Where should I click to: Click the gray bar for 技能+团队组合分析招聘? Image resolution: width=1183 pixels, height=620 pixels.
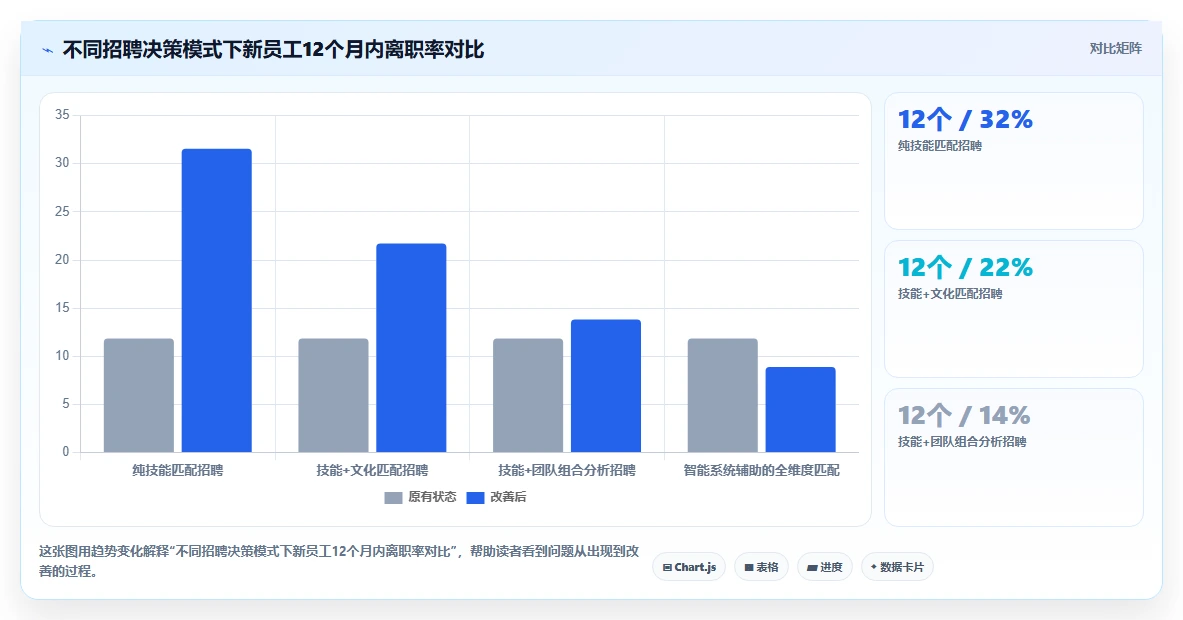[x=528, y=395]
